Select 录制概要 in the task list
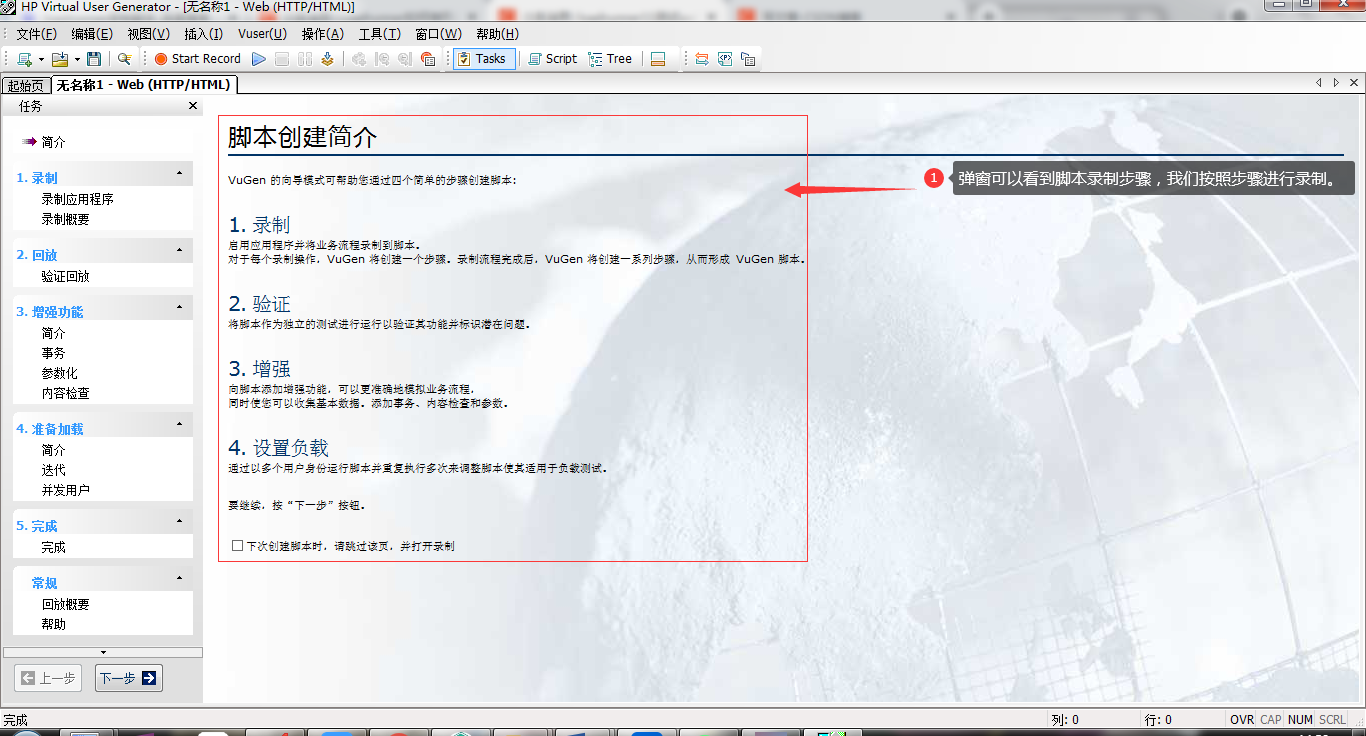This screenshot has width=1366, height=736. point(65,219)
